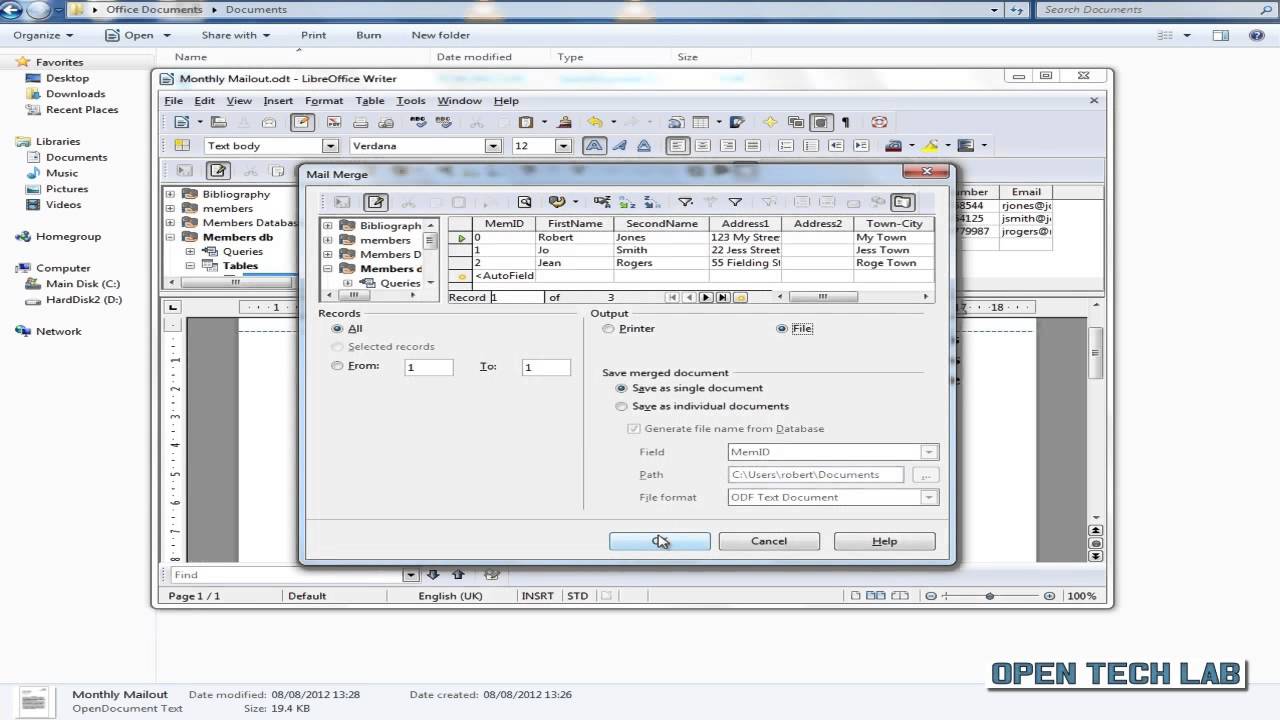Open the Field MemID dropdown

[x=929, y=452]
